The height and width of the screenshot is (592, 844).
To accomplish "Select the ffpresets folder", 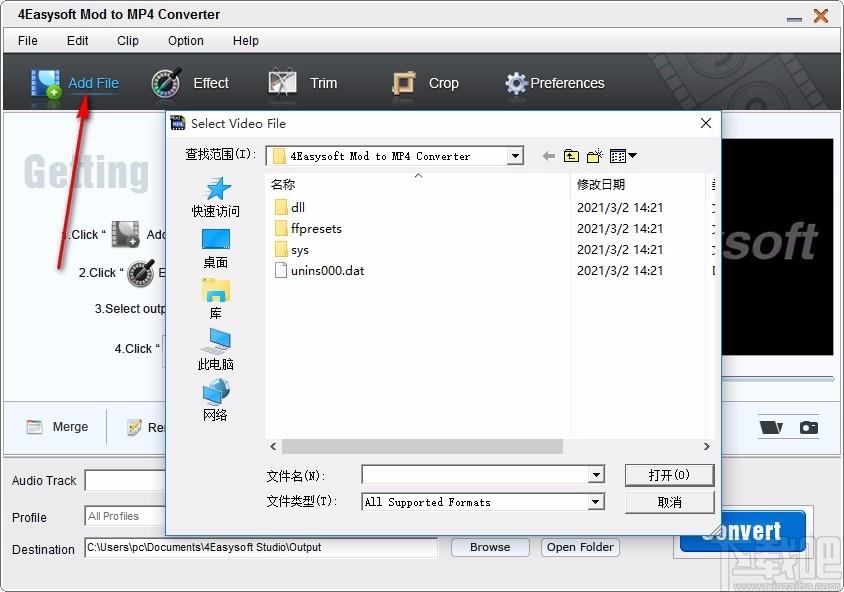I will point(308,229).
